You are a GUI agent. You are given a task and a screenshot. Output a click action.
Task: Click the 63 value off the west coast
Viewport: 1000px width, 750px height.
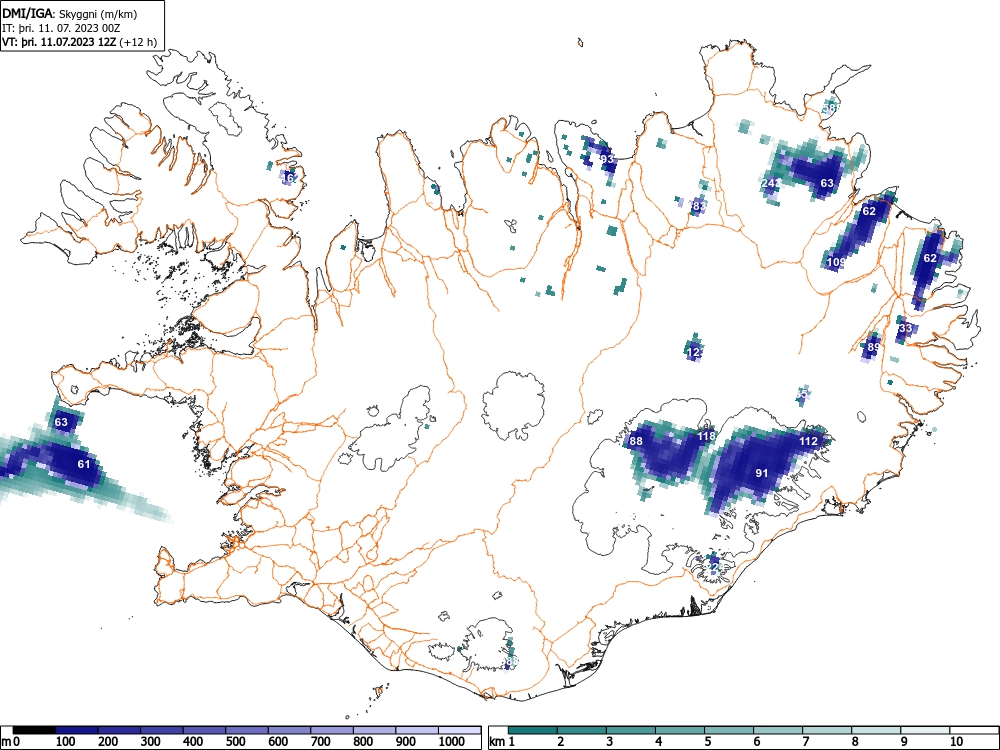point(61,422)
